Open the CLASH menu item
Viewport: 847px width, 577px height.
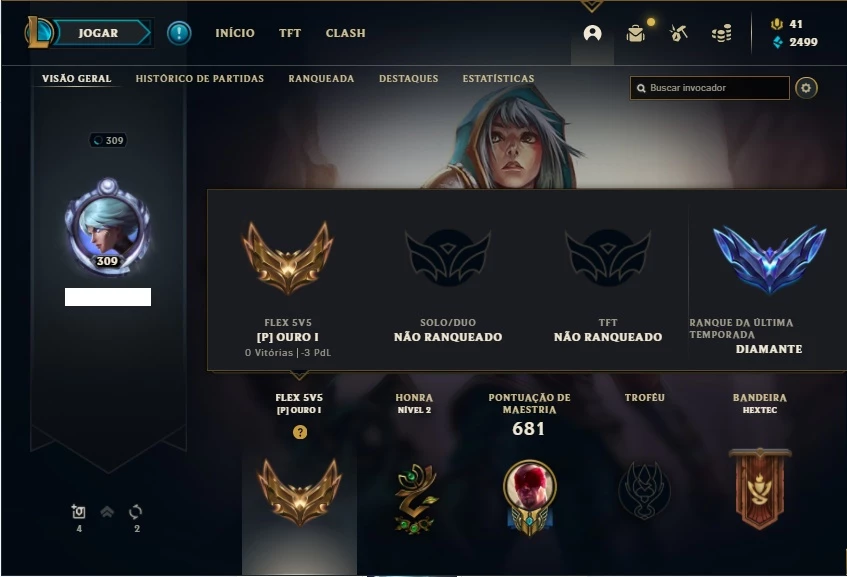tap(346, 33)
